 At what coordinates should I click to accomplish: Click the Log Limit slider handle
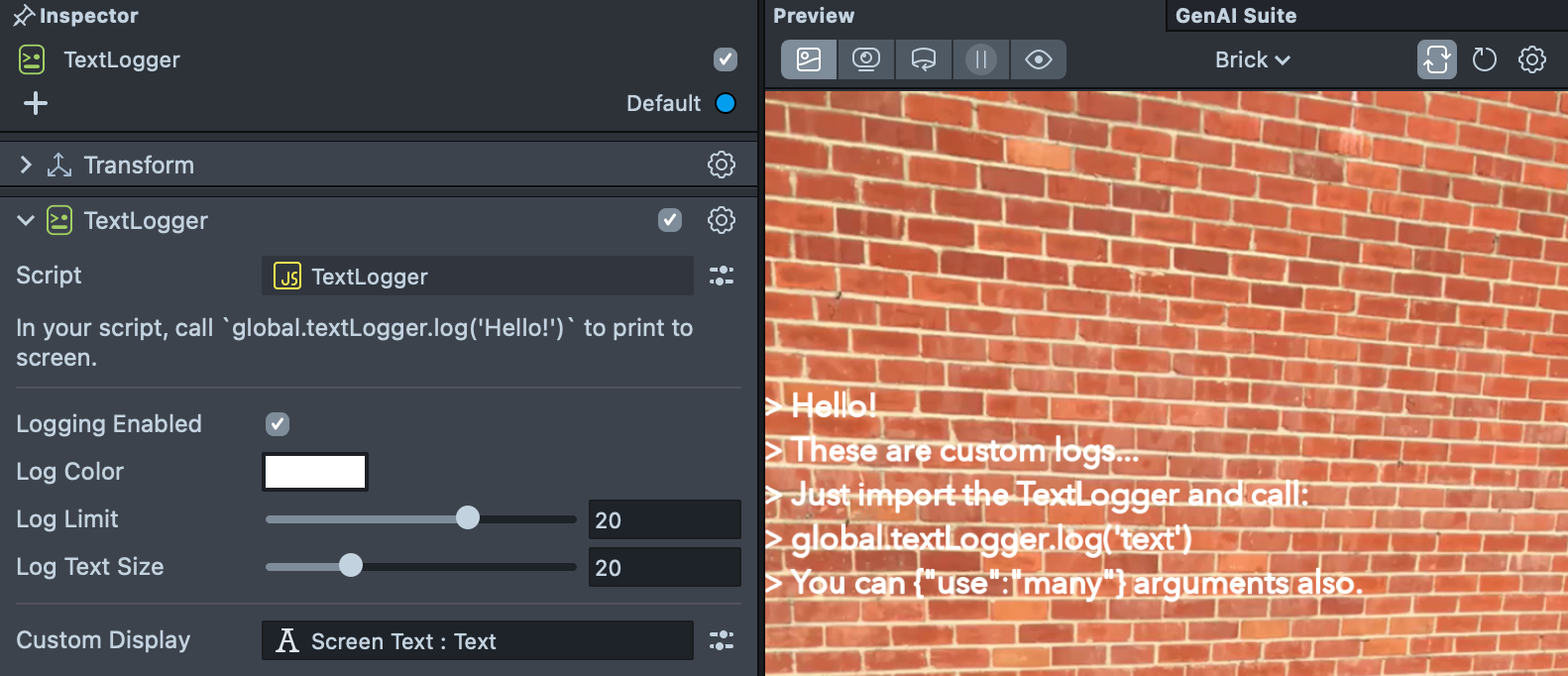468,517
